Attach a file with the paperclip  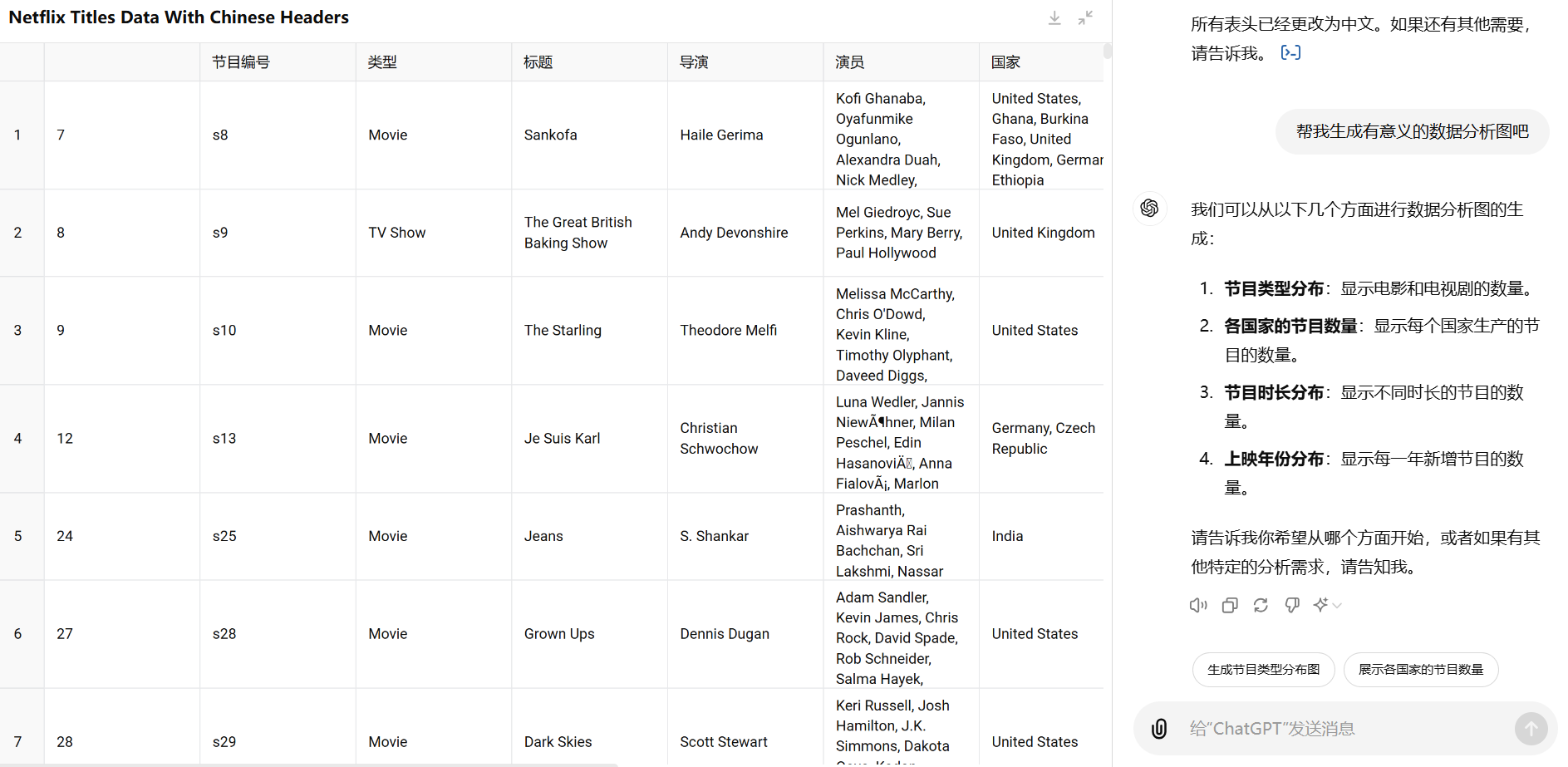[x=1159, y=729]
